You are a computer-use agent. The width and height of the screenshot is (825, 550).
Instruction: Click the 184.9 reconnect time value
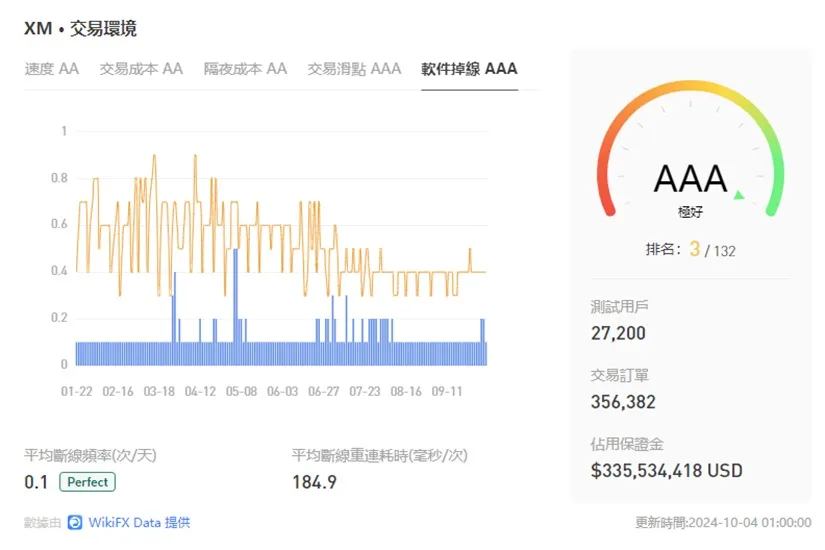314,482
